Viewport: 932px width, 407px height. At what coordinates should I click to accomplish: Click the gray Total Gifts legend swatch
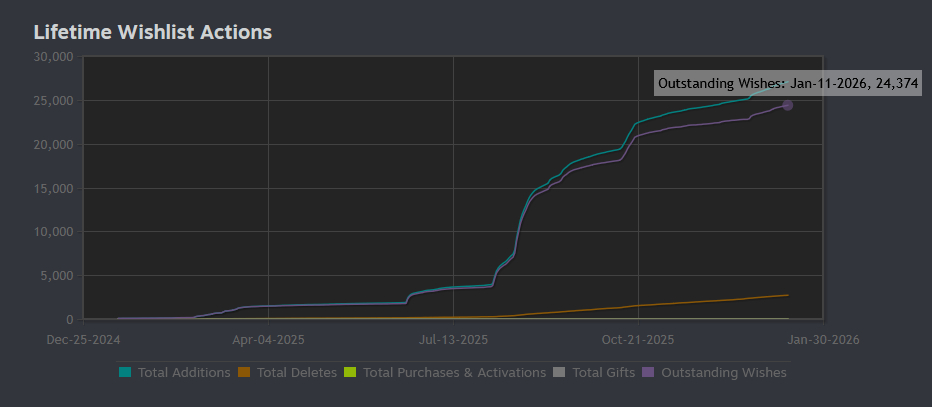[560, 373]
